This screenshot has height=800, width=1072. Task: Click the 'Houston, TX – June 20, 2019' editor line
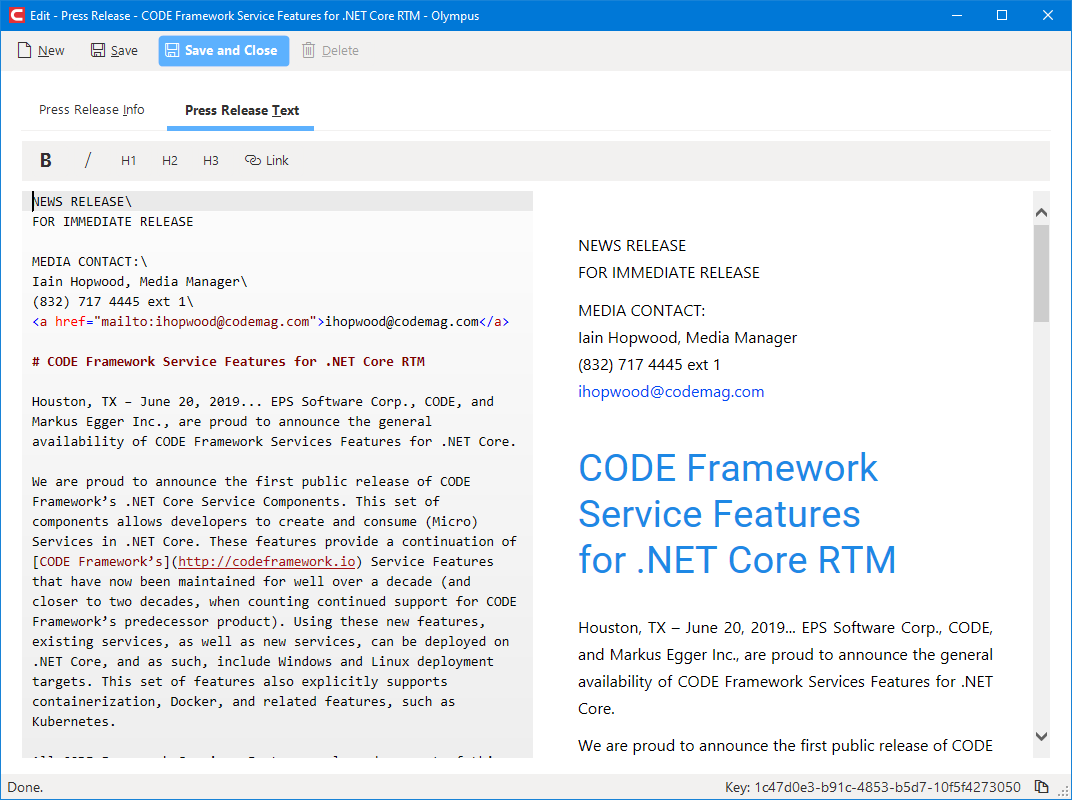(x=263, y=401)
